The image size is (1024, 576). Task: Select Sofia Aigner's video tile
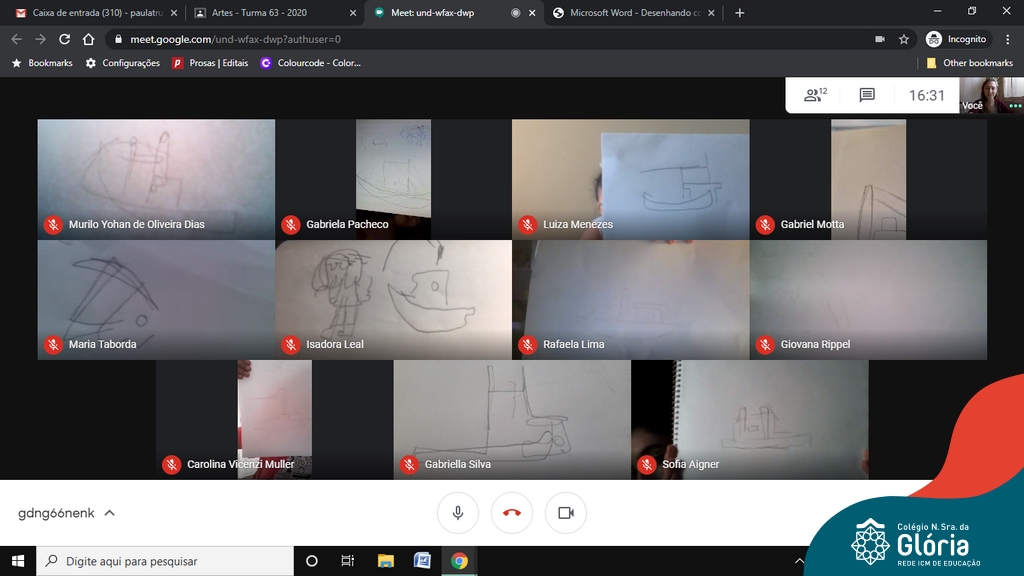750,420
